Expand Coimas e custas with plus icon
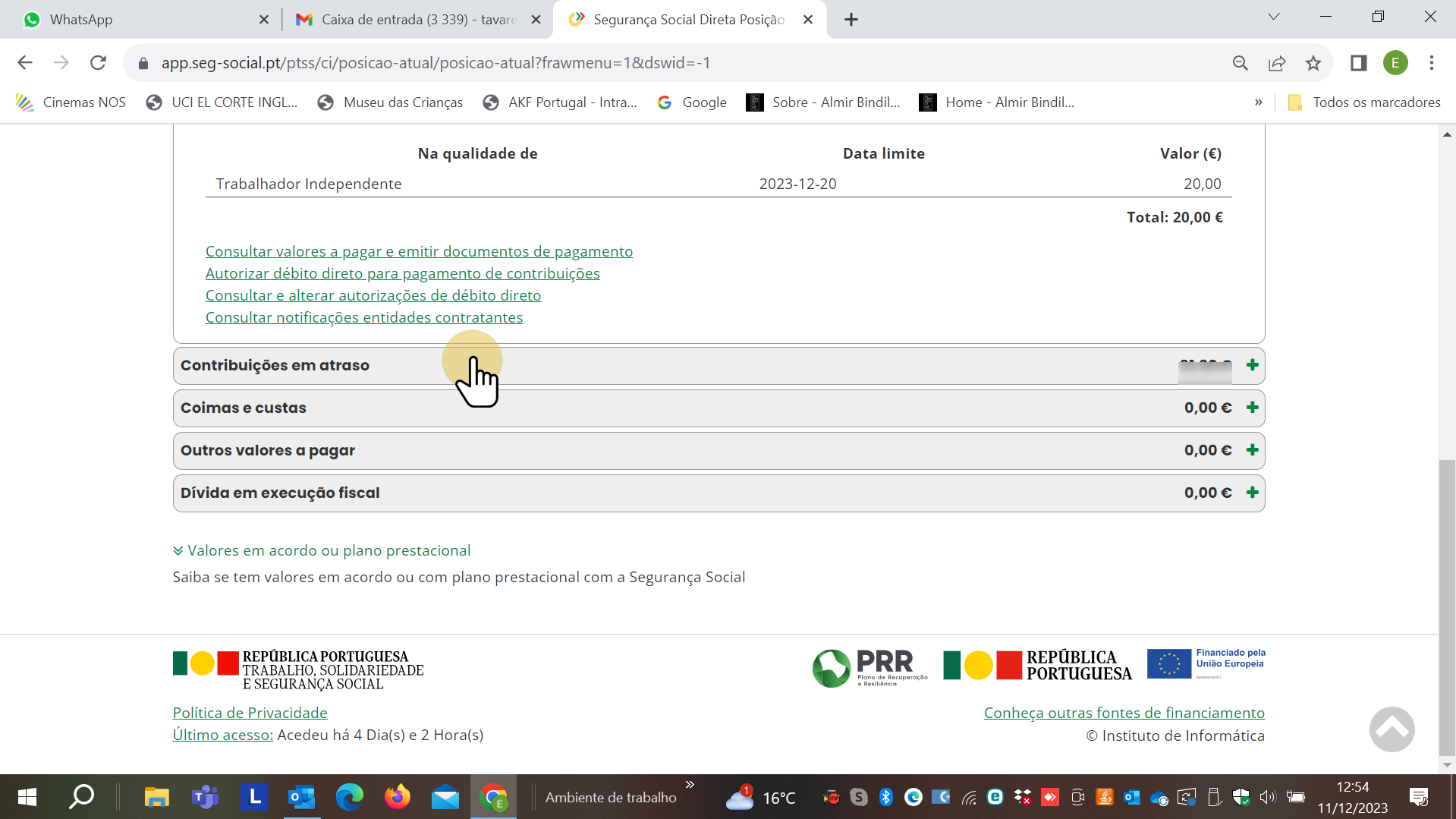1456x819 pixels. click(1252, 408)
